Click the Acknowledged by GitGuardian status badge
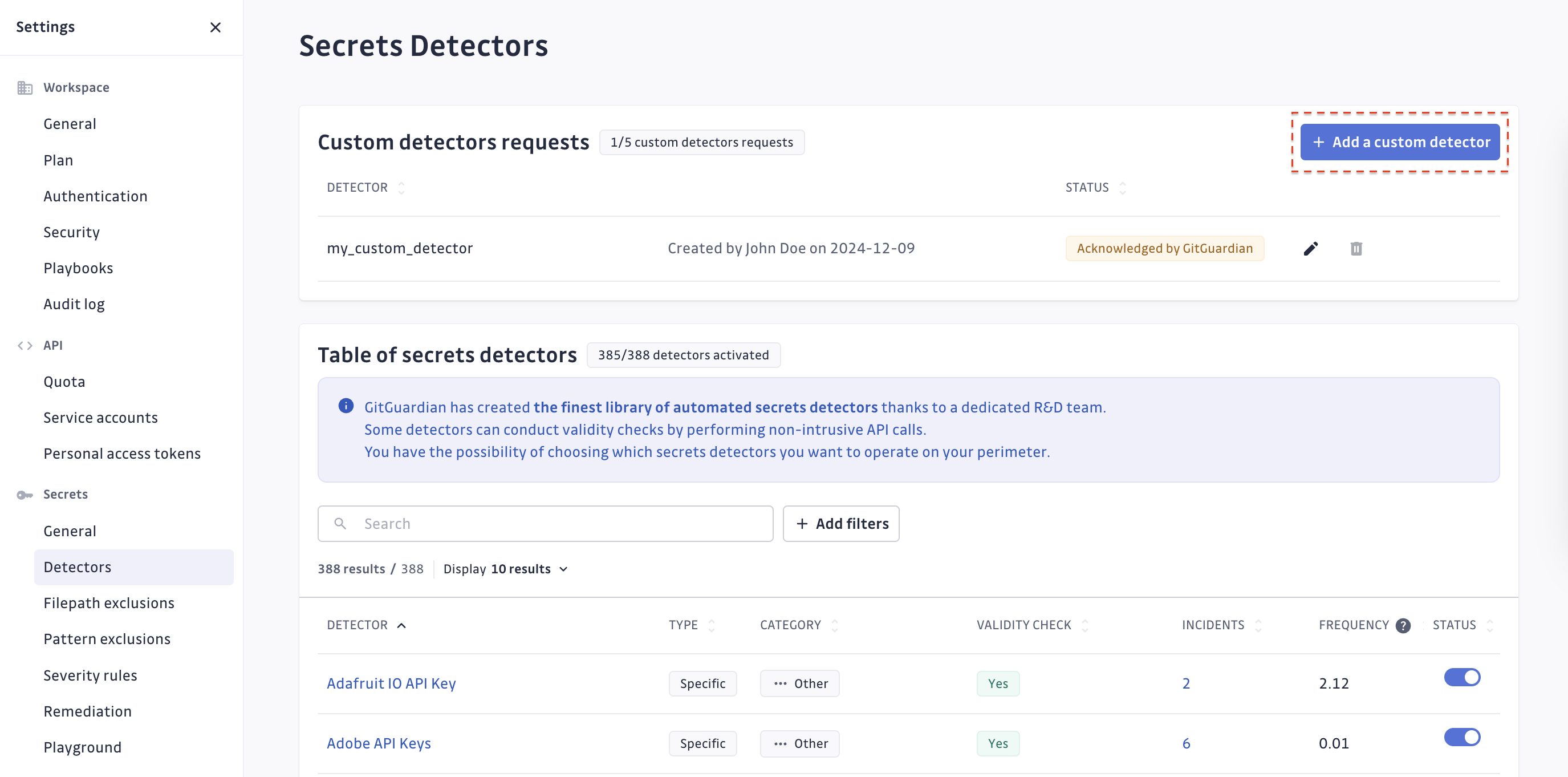1568x777 pixels. (1164, 248)
